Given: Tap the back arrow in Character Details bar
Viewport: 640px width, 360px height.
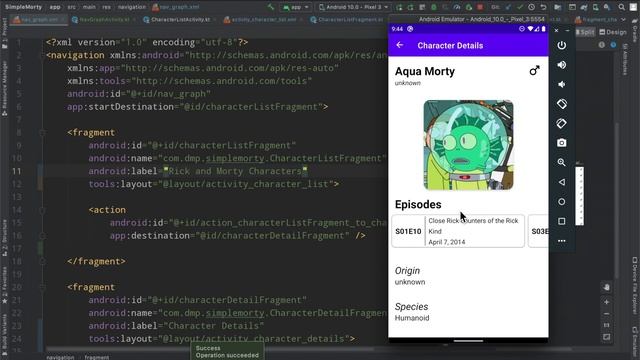Looking at the screenshot, I should click(x=400, y=45).
